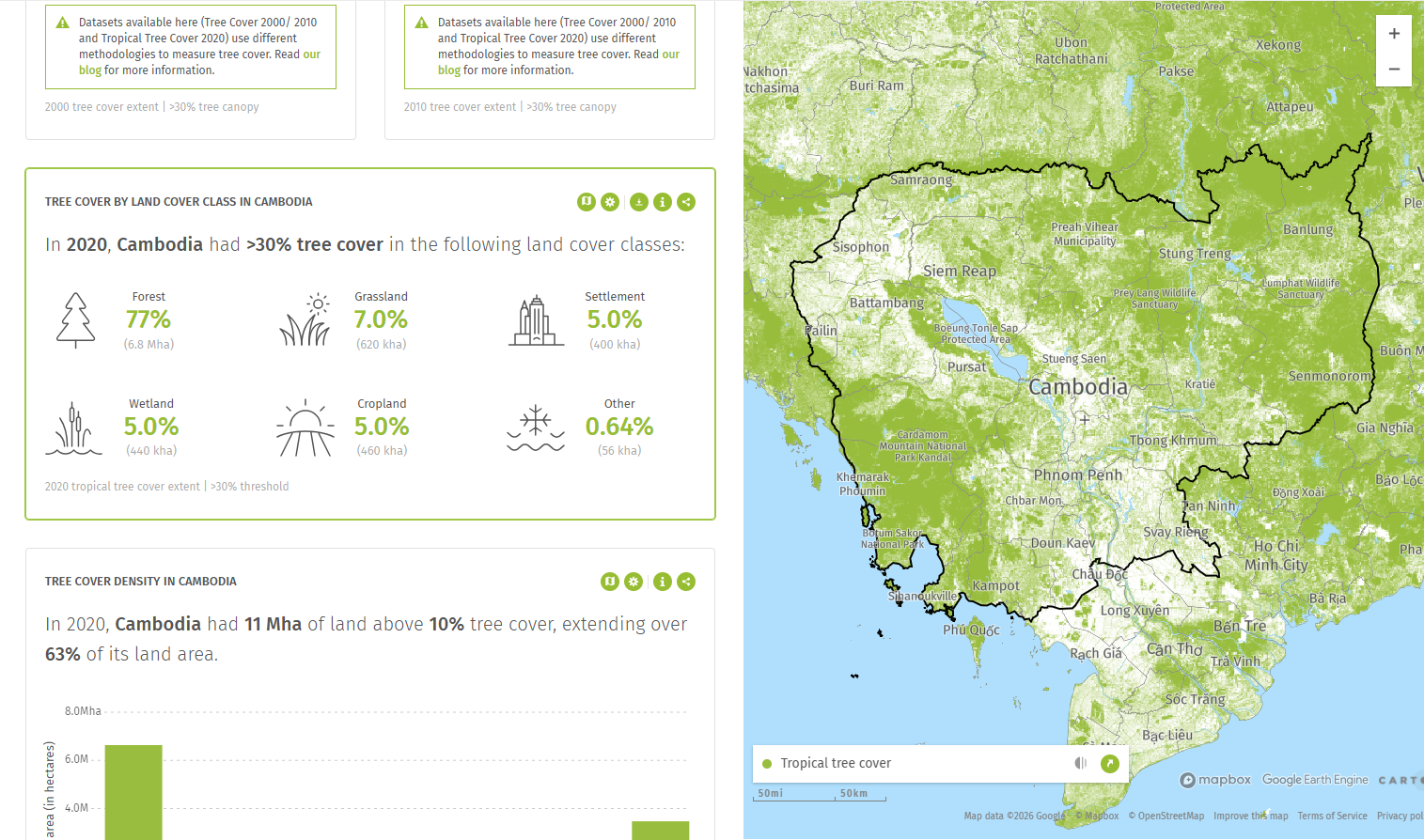The height and width of the screenshot is (840, 1424).
Task: Show land cover class widget on map
Action: (x=587, y=202)
